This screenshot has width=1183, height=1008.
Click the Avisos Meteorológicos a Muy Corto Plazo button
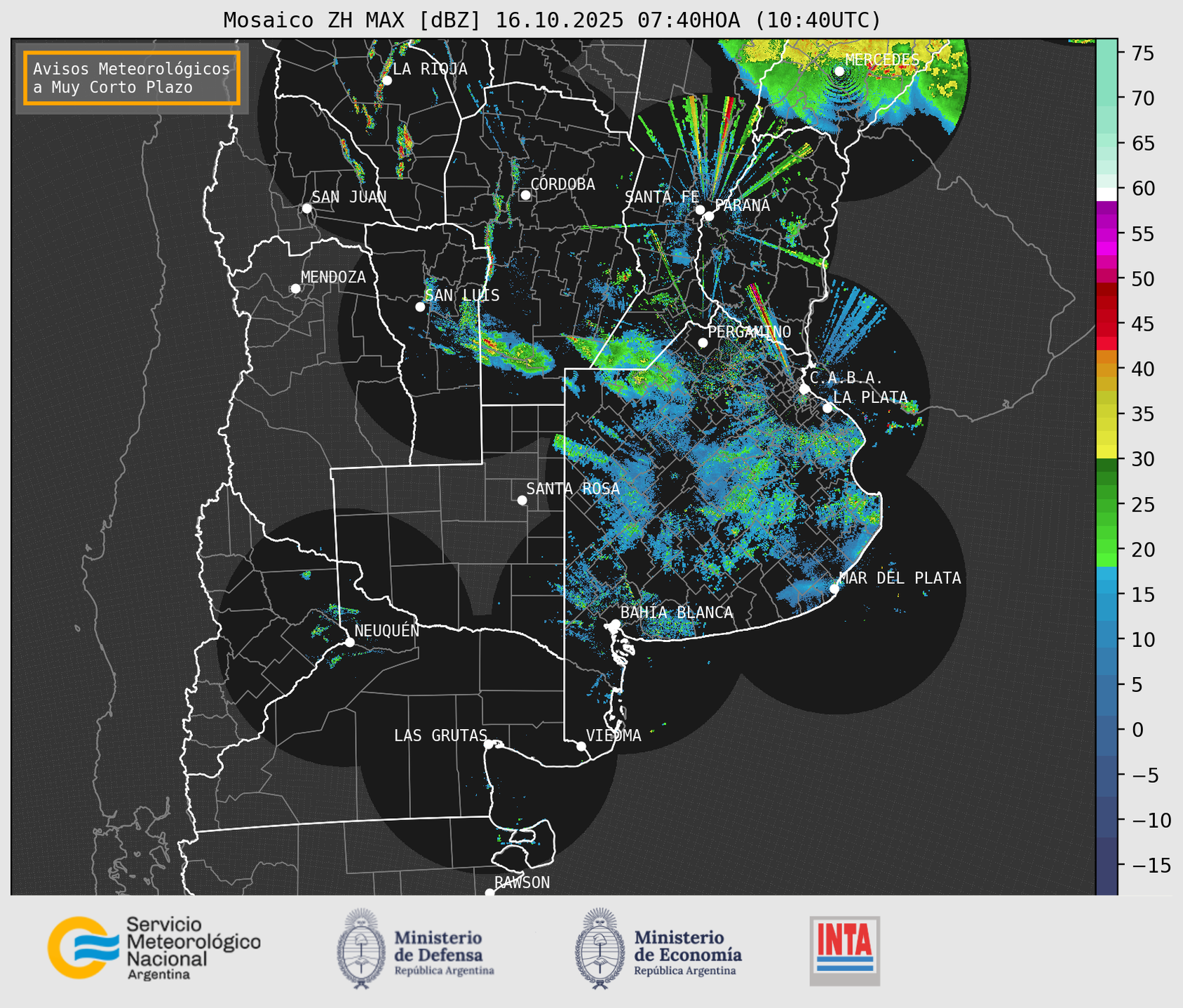pyautogui.click(x=132, y=78)
